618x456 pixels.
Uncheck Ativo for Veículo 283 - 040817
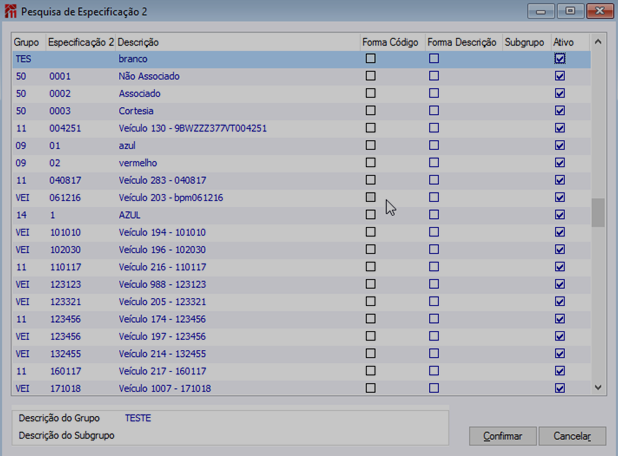pyautogui.click(x=560, y=180)
